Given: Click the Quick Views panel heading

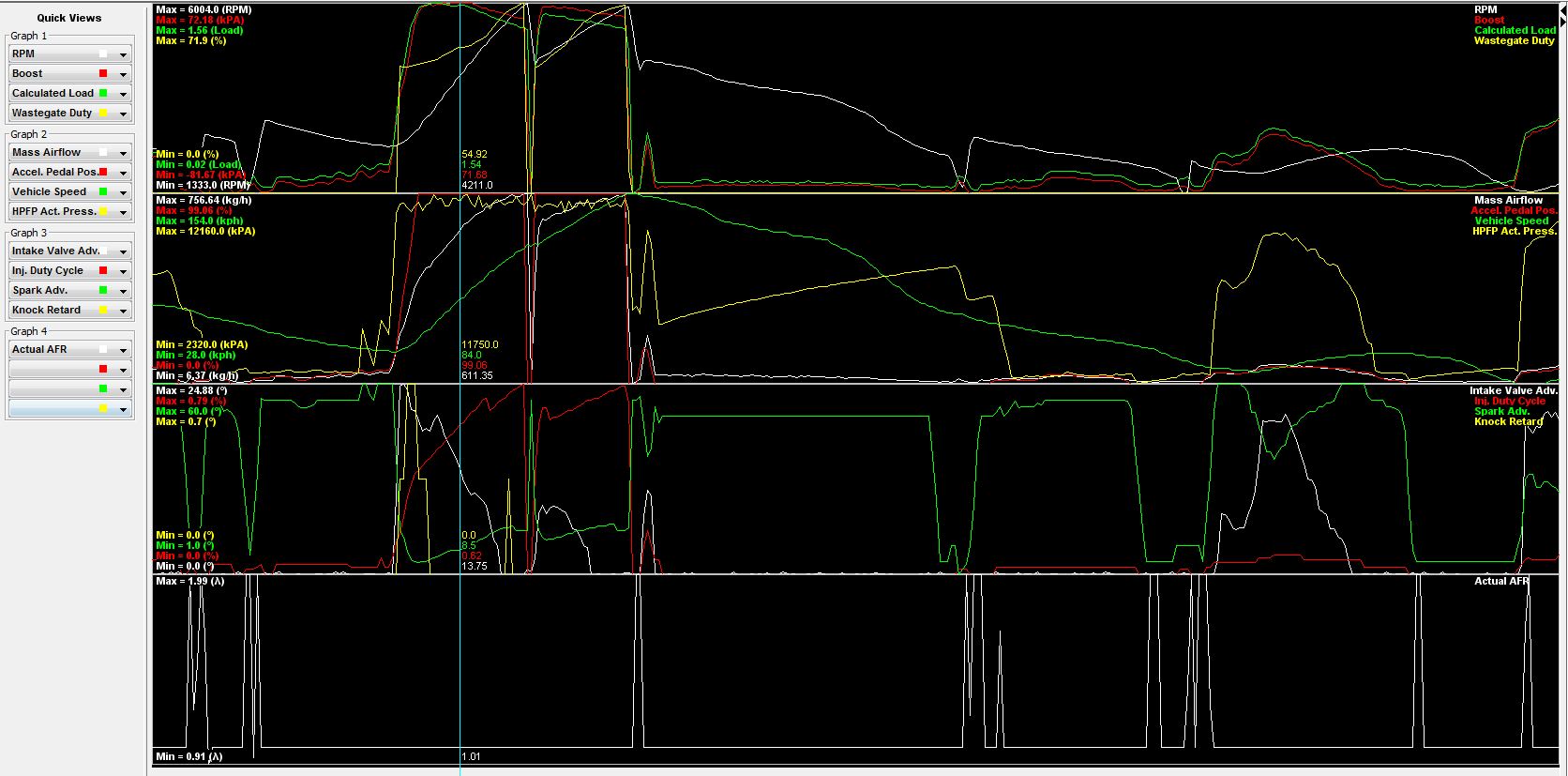Looking at the screenshot, I should click(69, 18).
